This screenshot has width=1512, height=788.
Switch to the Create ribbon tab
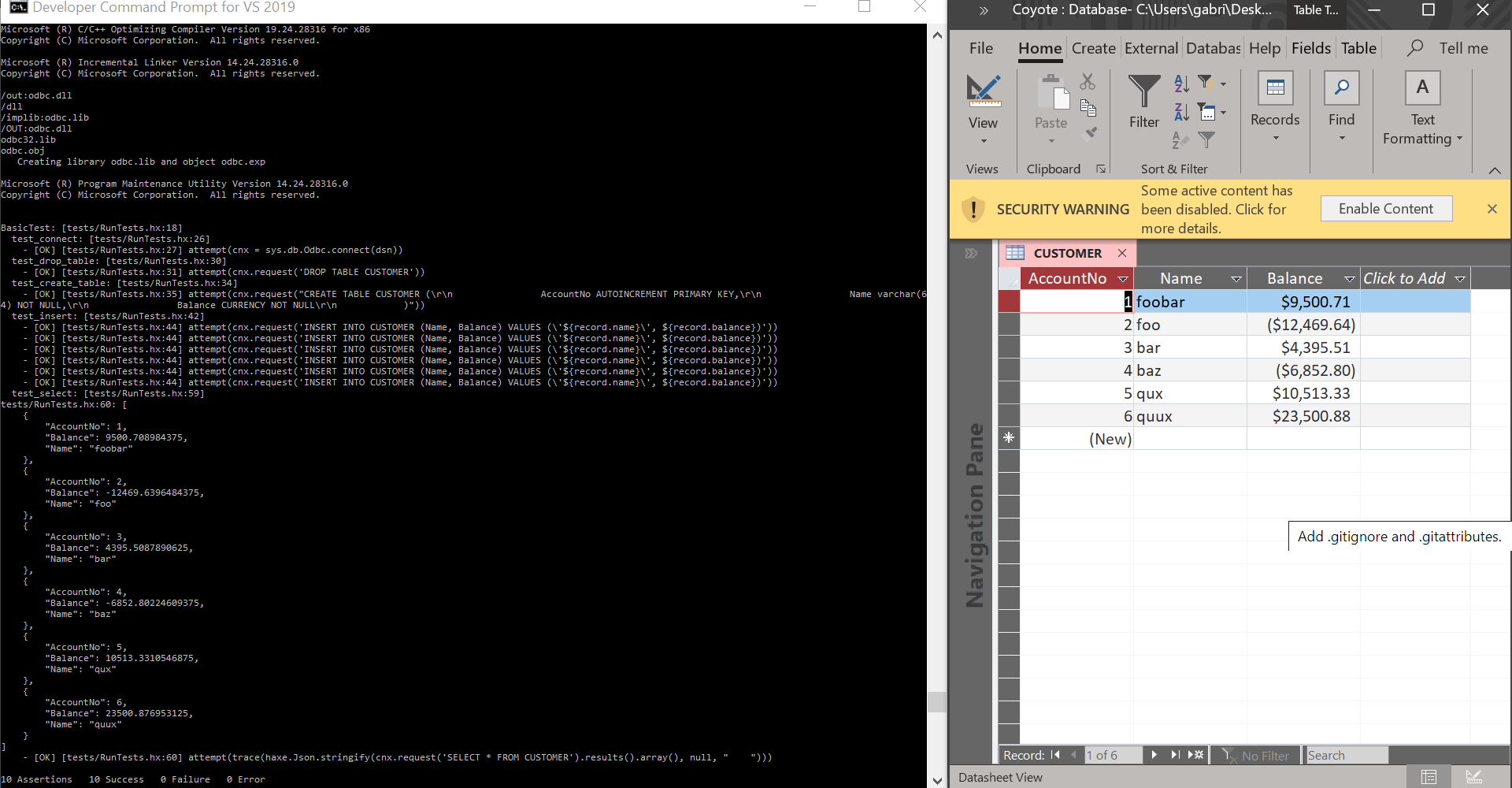pos(1094,48)
